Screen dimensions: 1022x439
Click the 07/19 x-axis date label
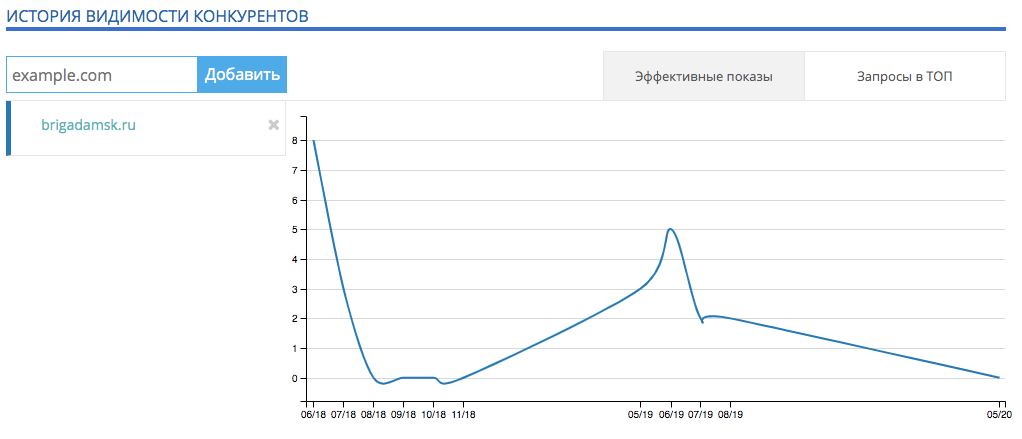tap(701, 412)
